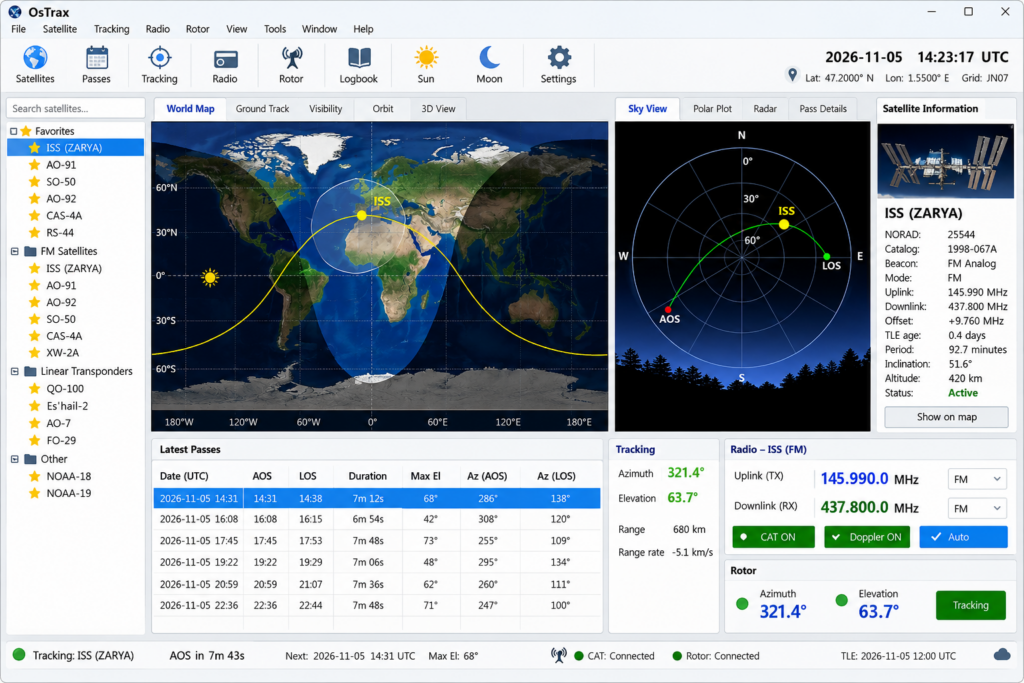Viewport: 1024px width, 683px height.
Task: Open the Uplink mode FM dropdown
Action: pos(977,479)
